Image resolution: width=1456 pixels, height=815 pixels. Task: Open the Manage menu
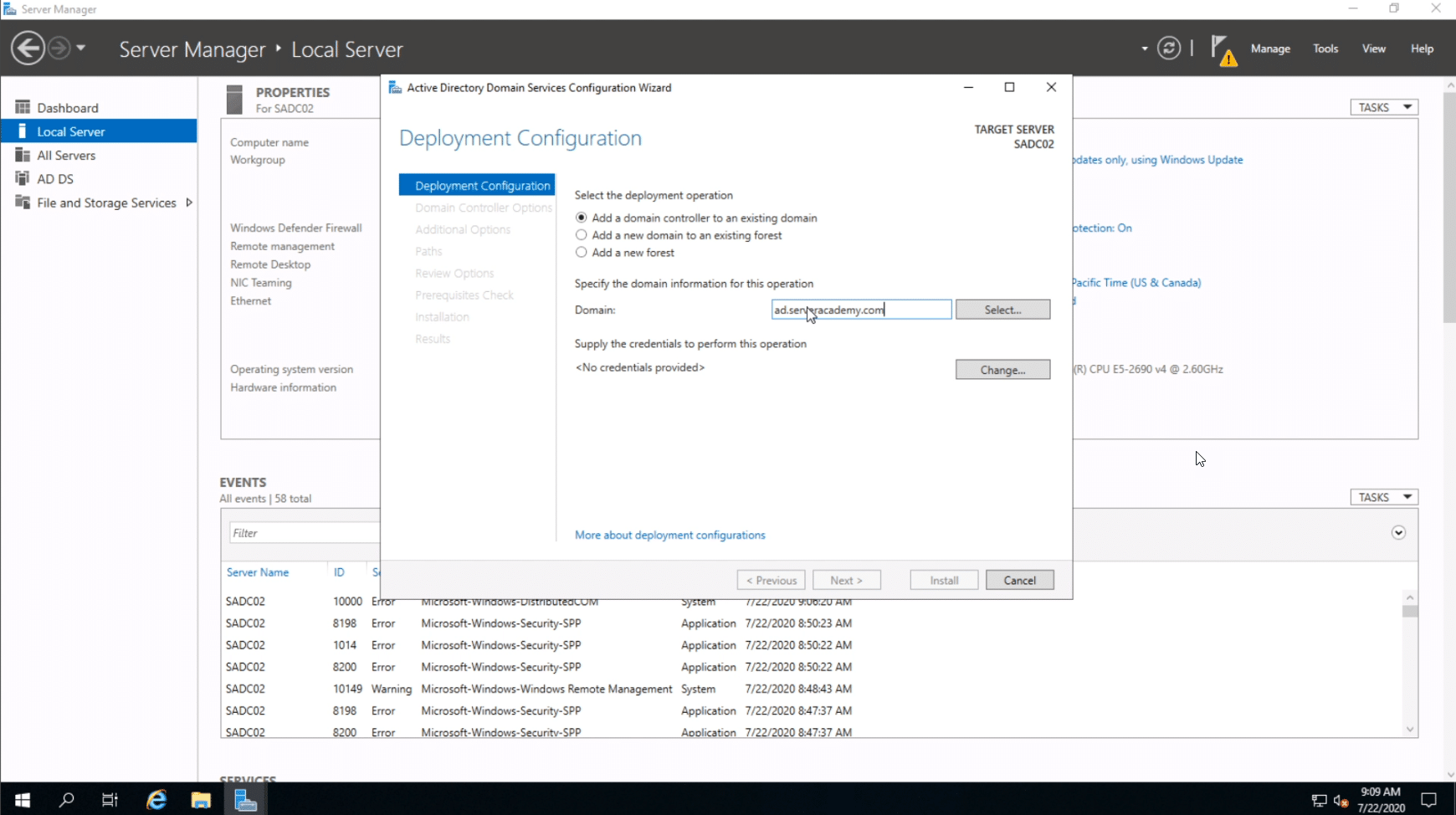coord(1269,49)
